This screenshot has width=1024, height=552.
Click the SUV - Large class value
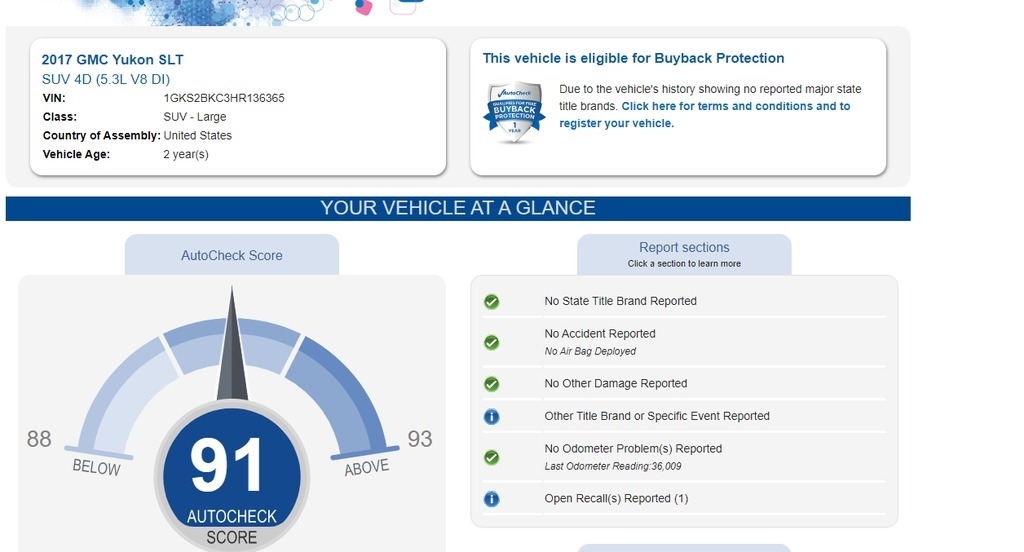[195, 117]
